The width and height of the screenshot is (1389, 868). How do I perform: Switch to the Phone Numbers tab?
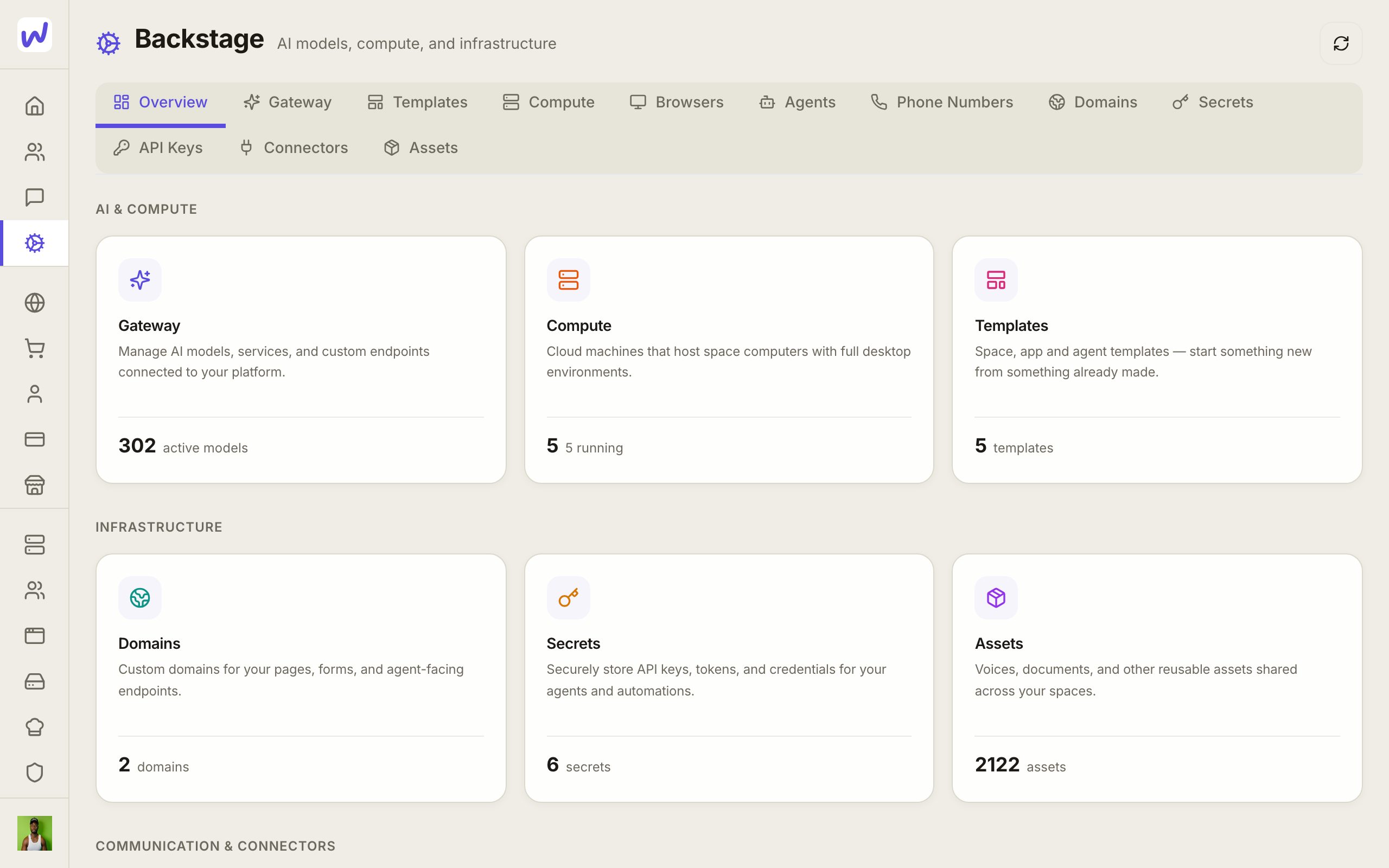(x=942, y=102)
